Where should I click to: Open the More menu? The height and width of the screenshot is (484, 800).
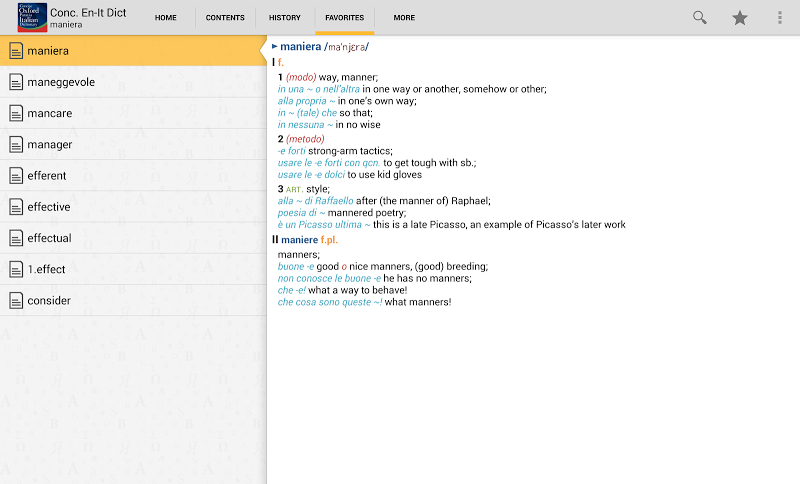(x=404, y=18)
